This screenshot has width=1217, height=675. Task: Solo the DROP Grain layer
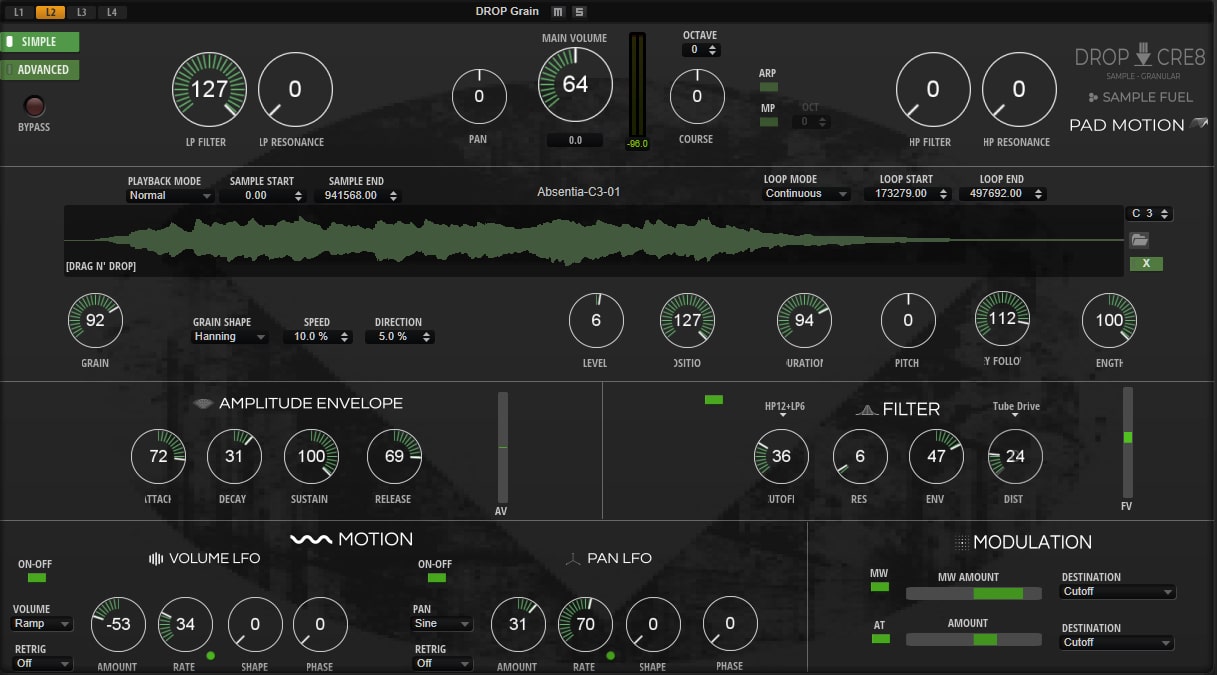pyautogui.click(x=580, y=11)
